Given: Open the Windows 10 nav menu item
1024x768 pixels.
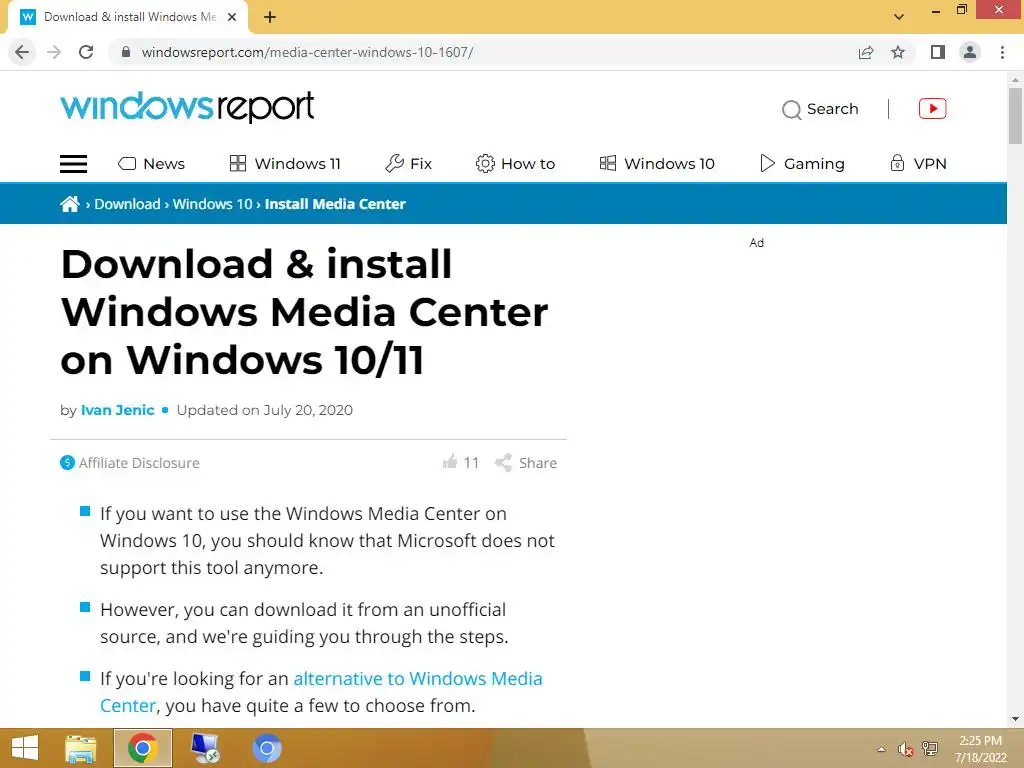Looking at the screenshot, I should coord(657,163).
